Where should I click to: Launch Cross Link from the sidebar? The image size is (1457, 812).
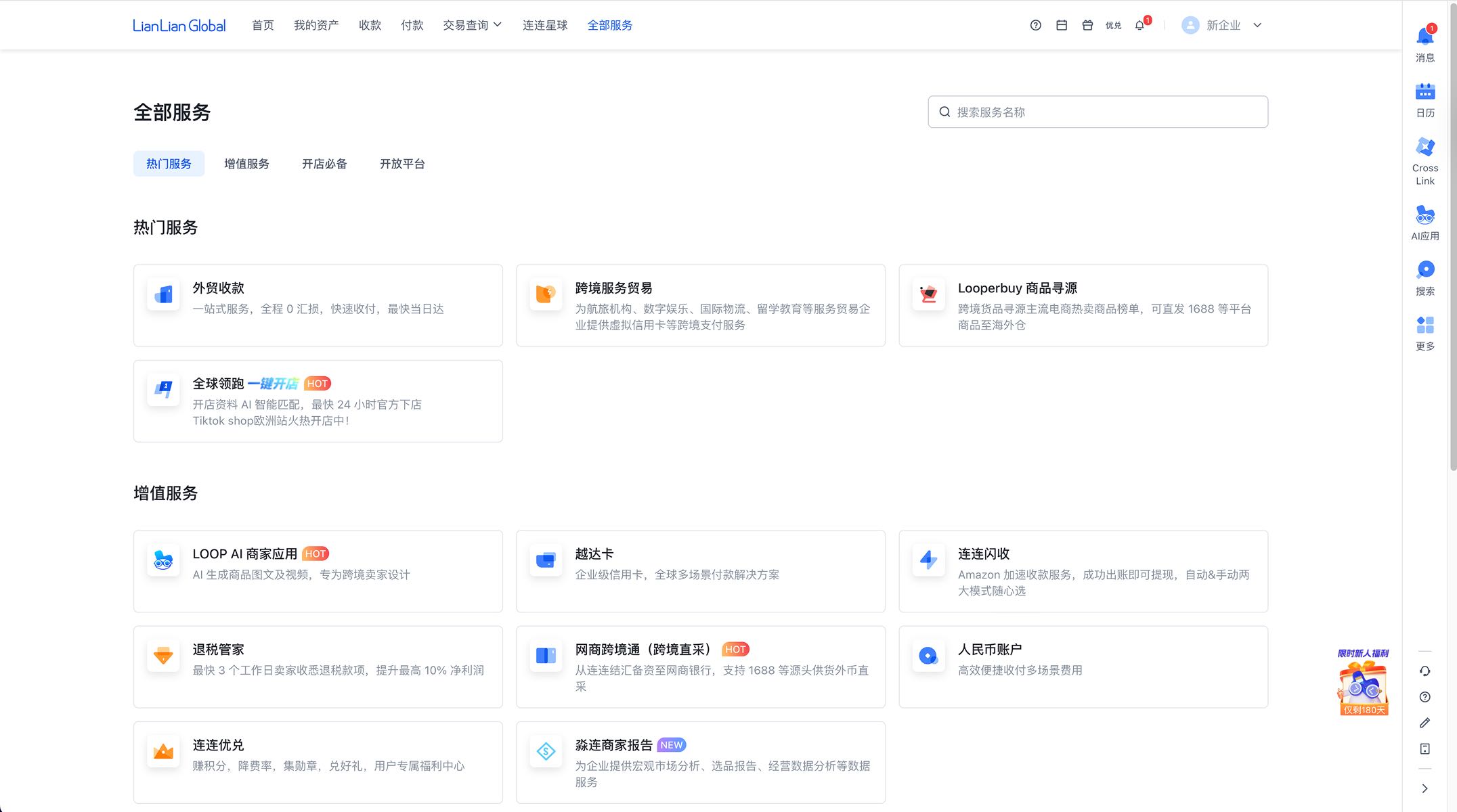1425,160
